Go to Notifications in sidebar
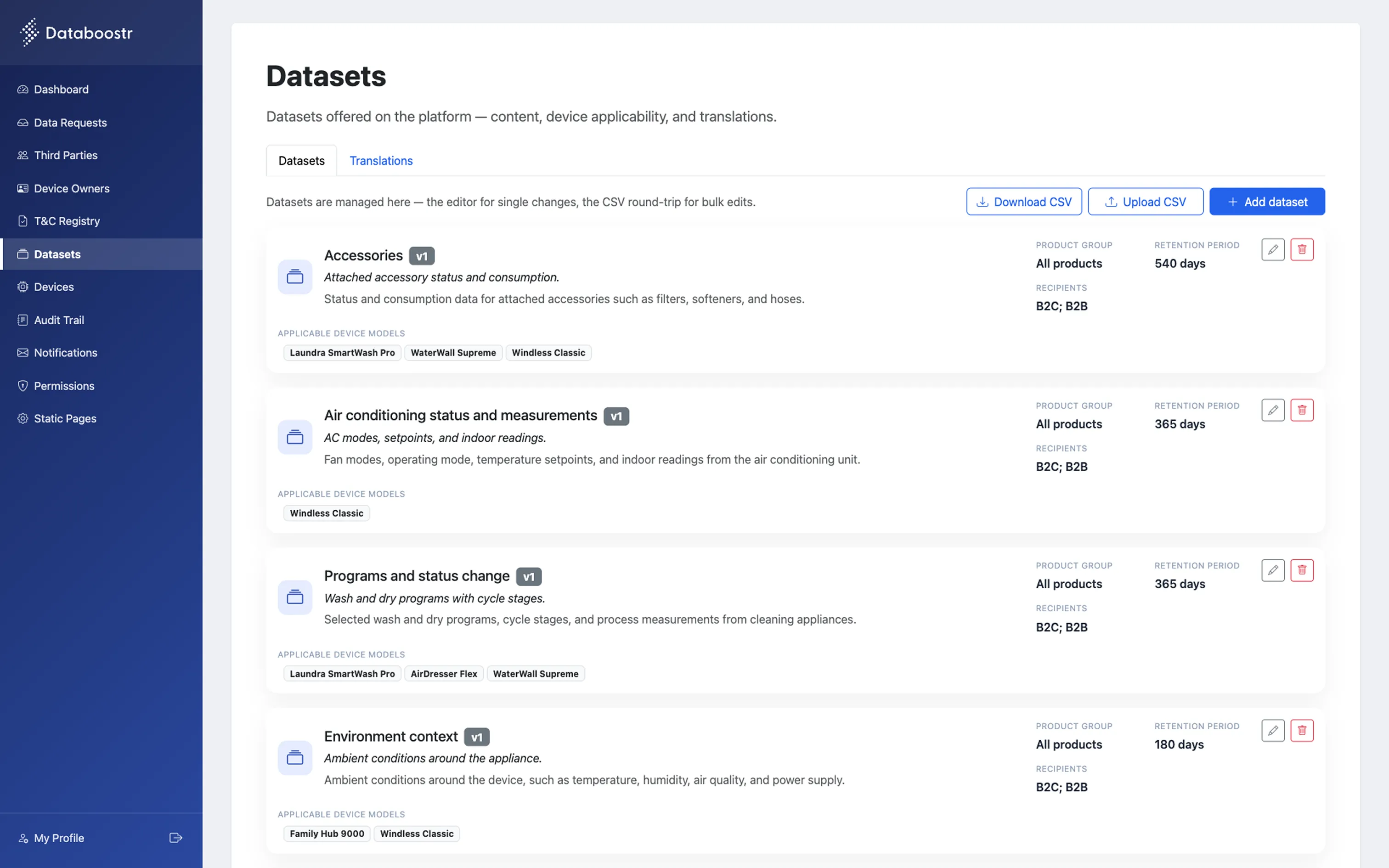 [101, 353]
